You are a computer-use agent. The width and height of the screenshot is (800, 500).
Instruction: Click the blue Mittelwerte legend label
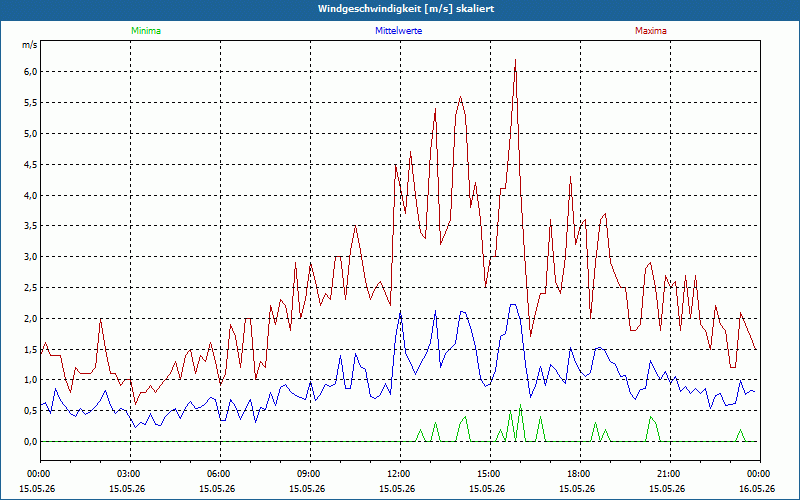(398, 31)
